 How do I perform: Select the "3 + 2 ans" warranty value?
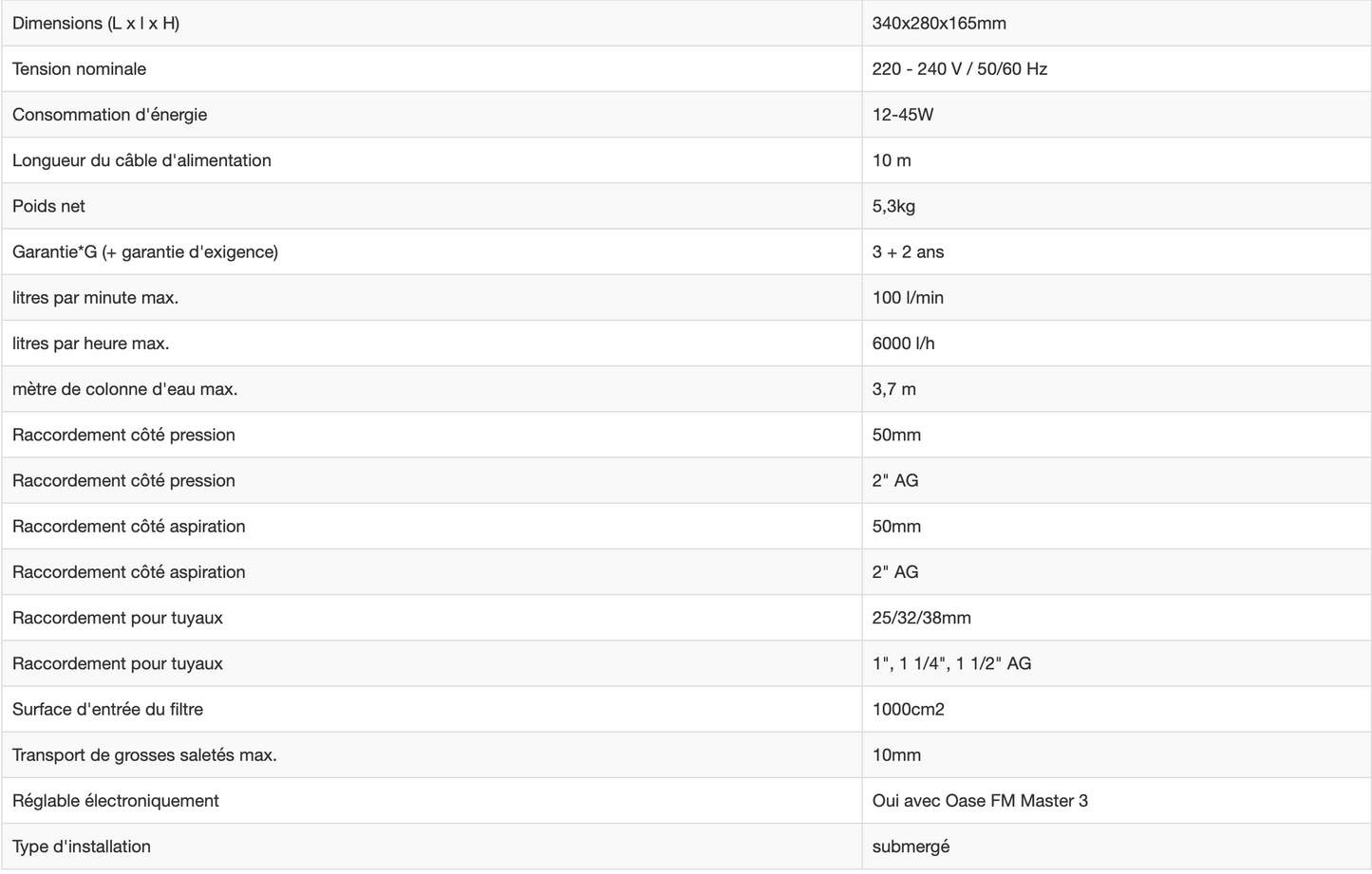click(908, 251)
